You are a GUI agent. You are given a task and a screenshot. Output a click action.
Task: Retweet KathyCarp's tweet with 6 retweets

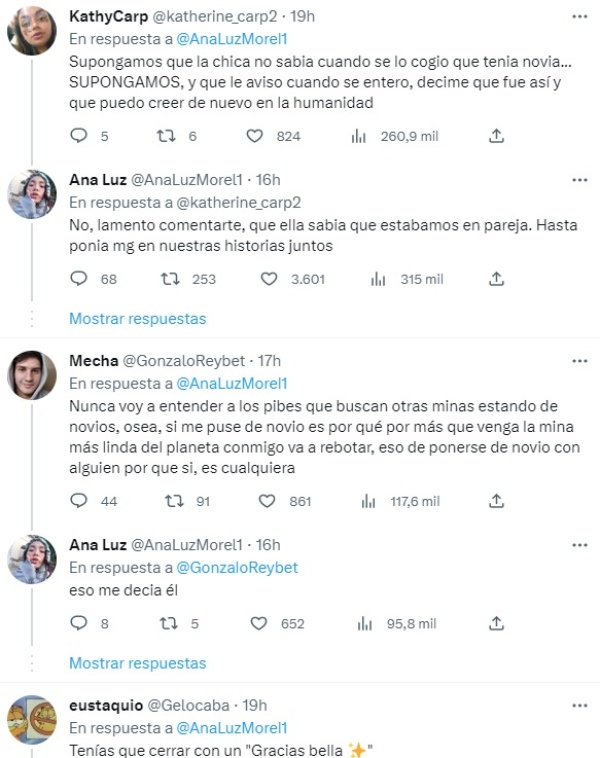[168, 136]
